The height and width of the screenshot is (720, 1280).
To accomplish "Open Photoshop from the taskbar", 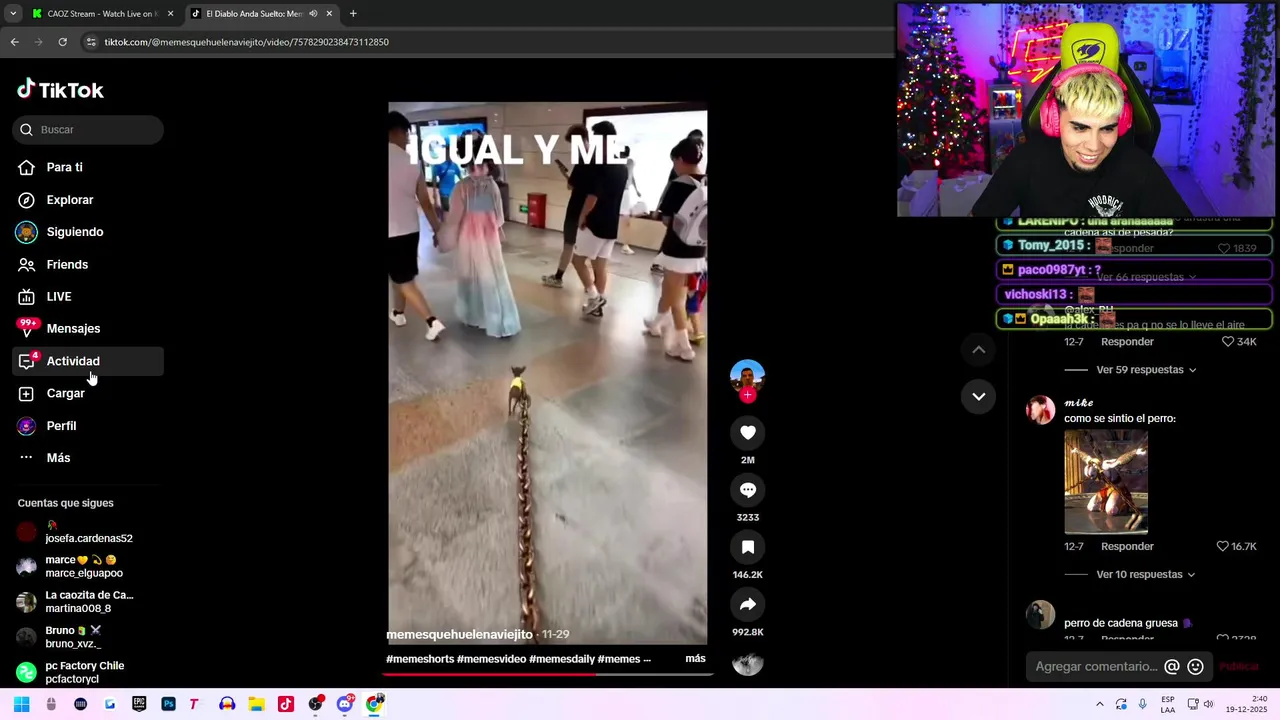I will pyautogui.click(x=168, y=704).
